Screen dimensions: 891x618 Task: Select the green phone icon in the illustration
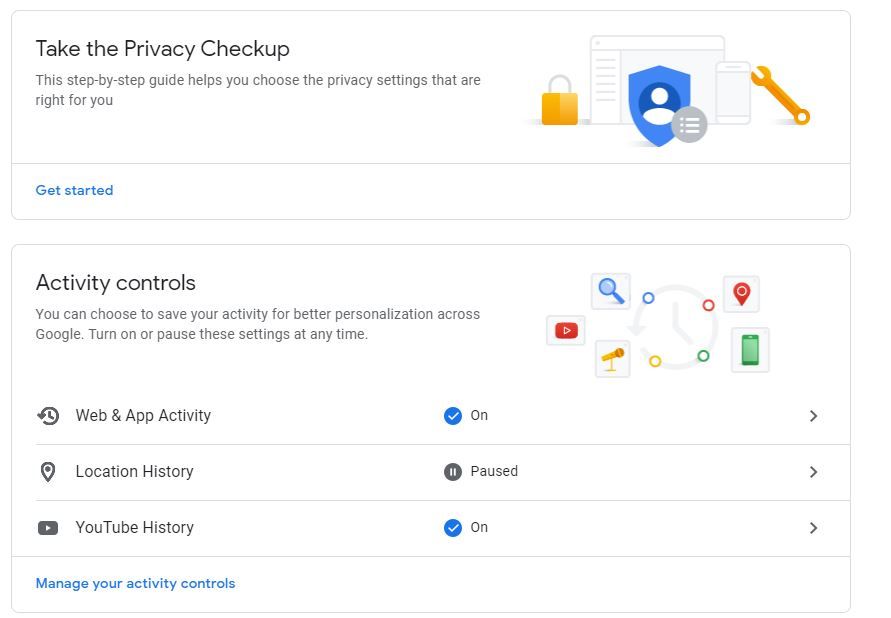tap(749, 349)
